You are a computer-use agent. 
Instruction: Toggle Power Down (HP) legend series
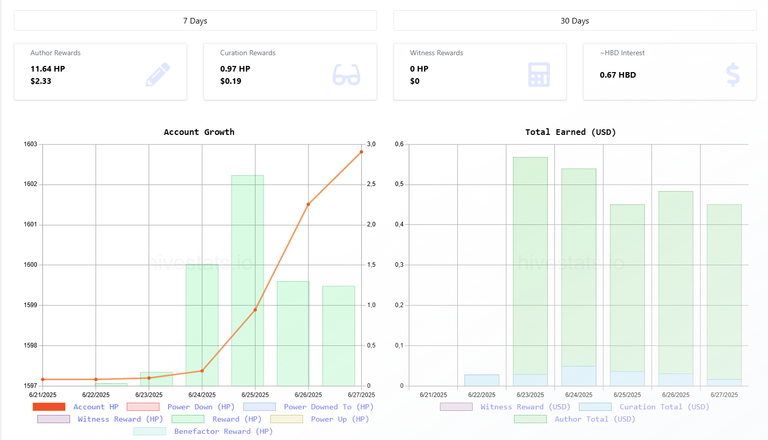click(x=180, y=407)
